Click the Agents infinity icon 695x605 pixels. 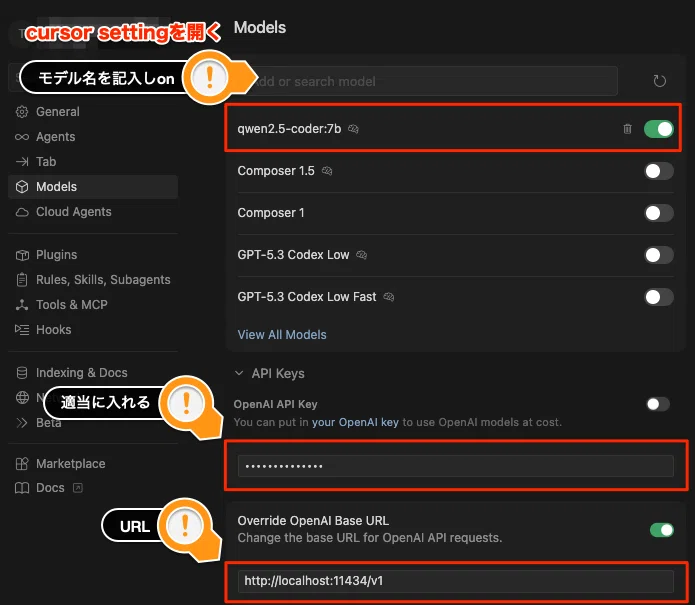(x=22, y=137)
